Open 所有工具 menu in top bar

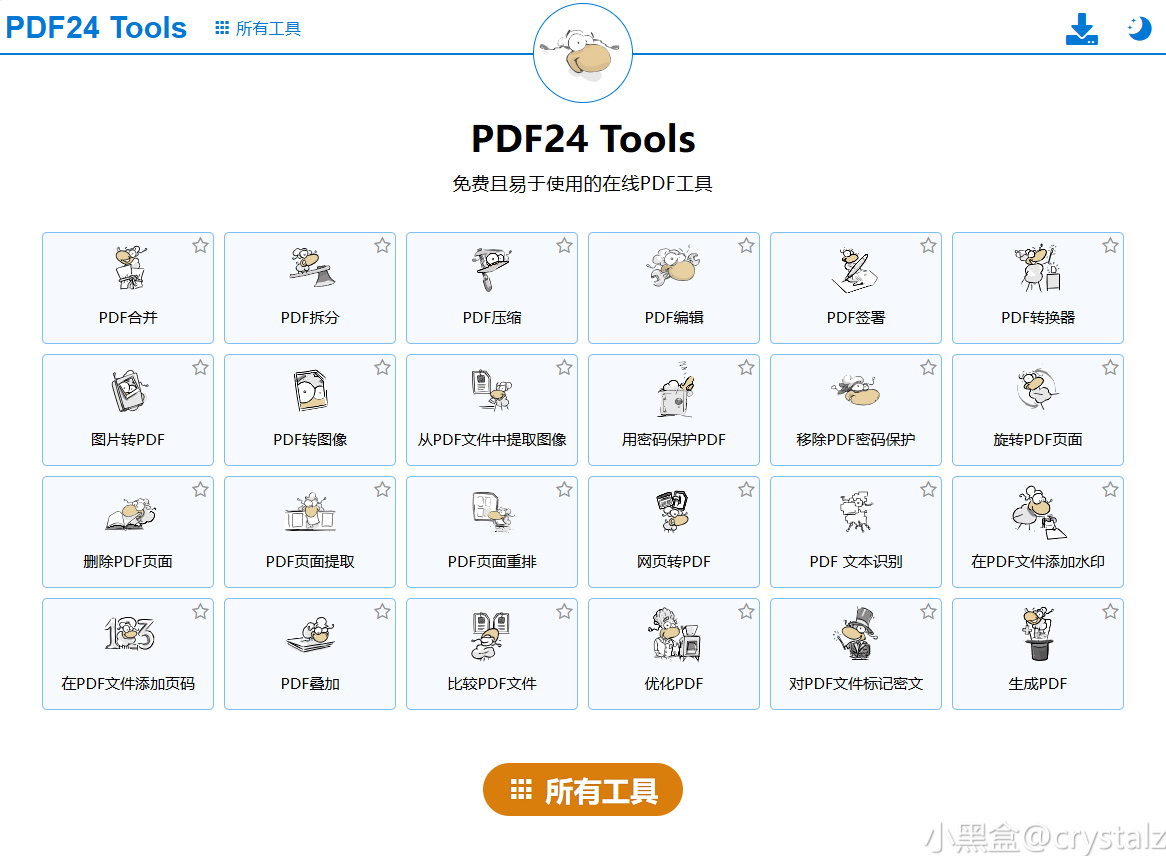(258, 28)
